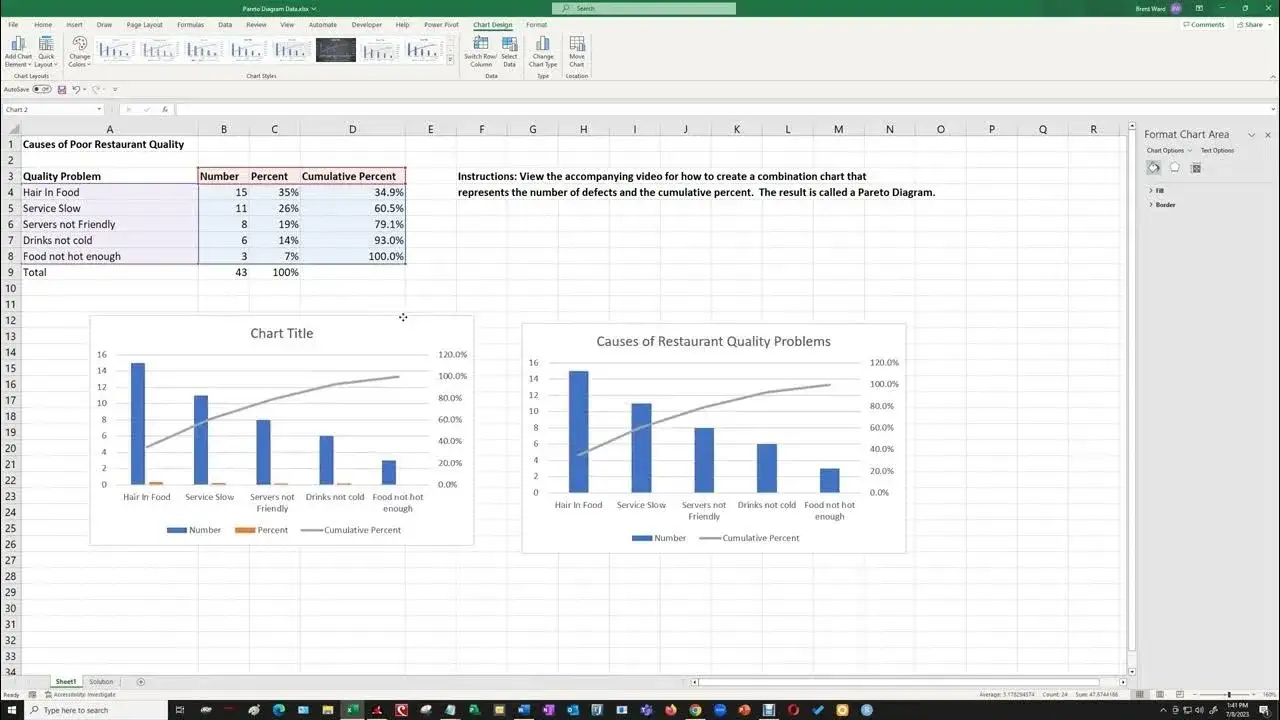Open the Solution sheet tab

(x=101, y=681)
